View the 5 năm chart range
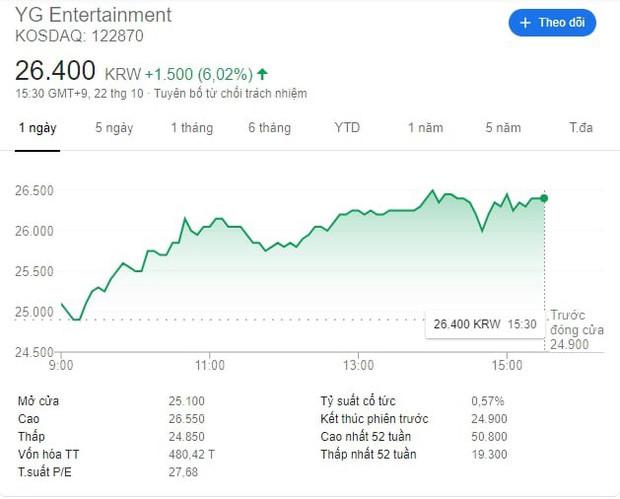 tap(503, 128)
